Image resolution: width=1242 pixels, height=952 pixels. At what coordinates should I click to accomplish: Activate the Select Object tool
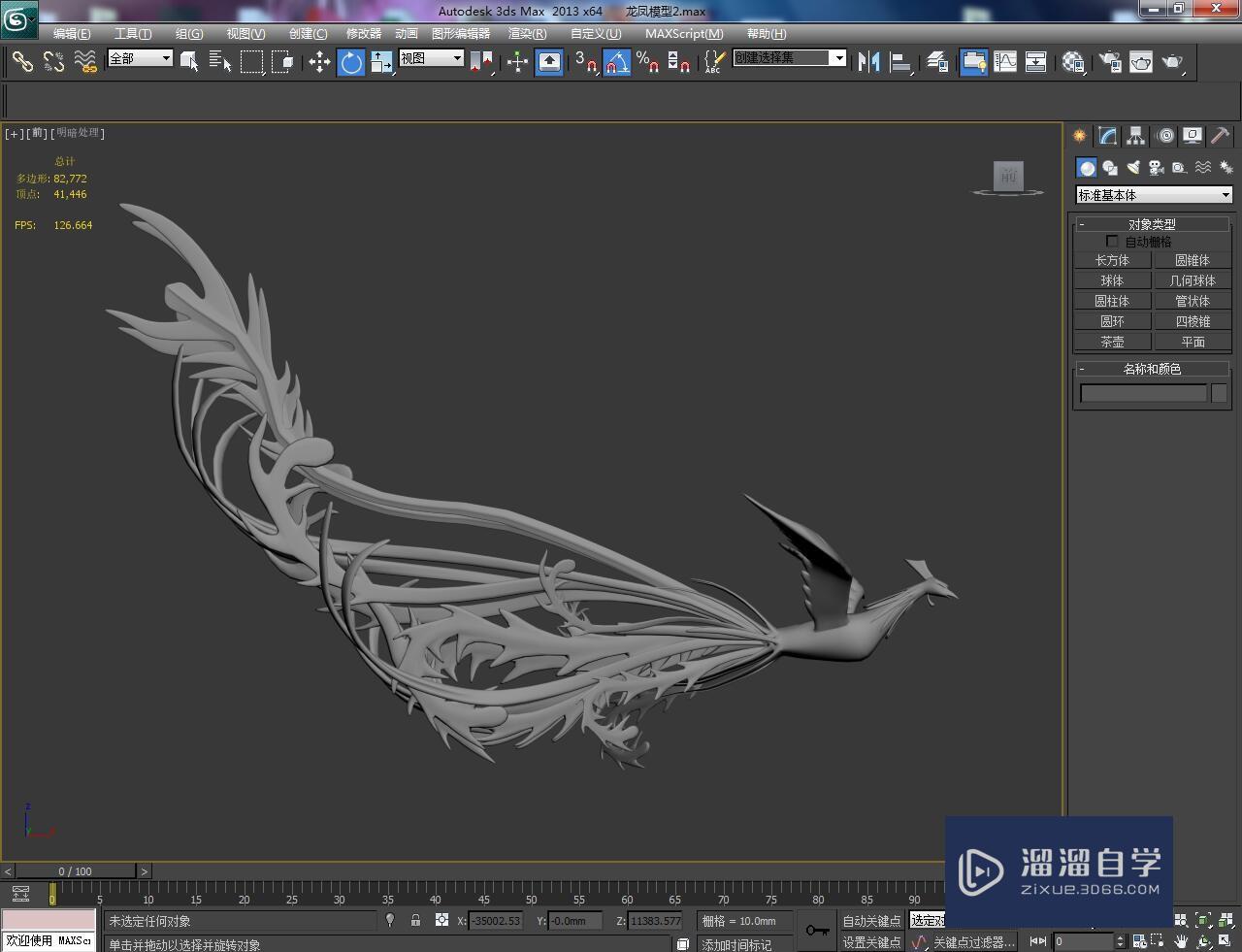click(190, 62)
